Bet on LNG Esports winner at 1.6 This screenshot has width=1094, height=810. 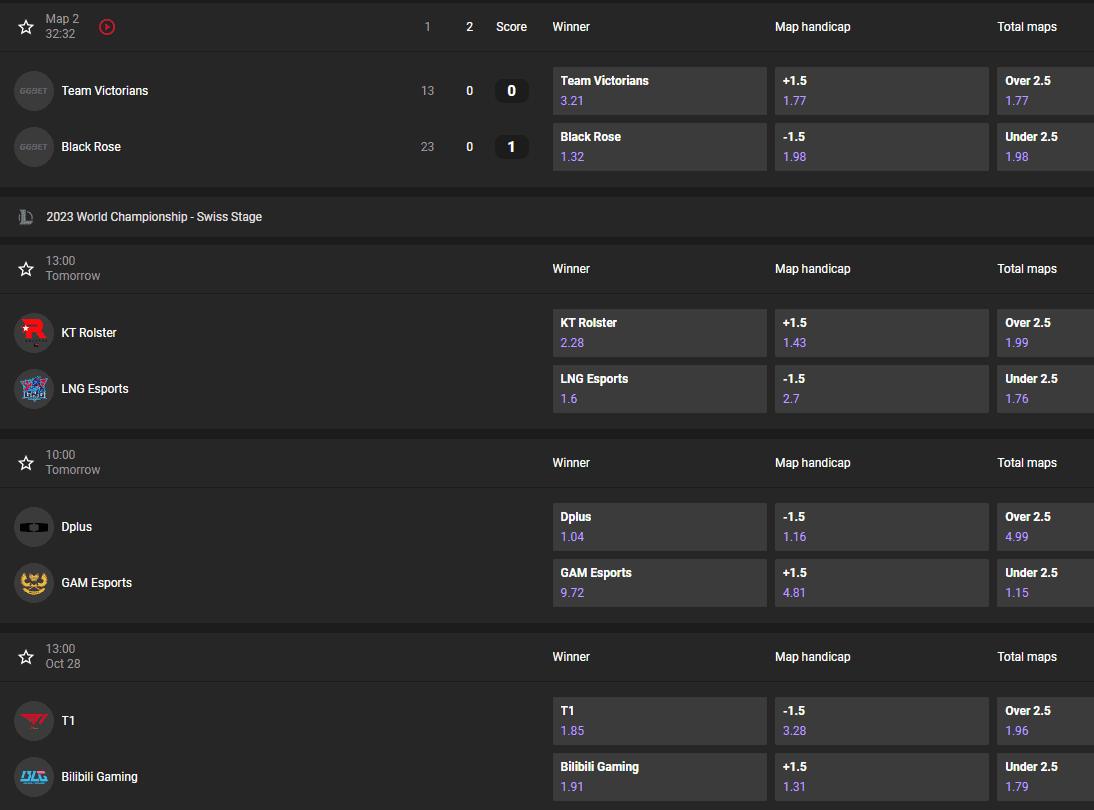659,389
